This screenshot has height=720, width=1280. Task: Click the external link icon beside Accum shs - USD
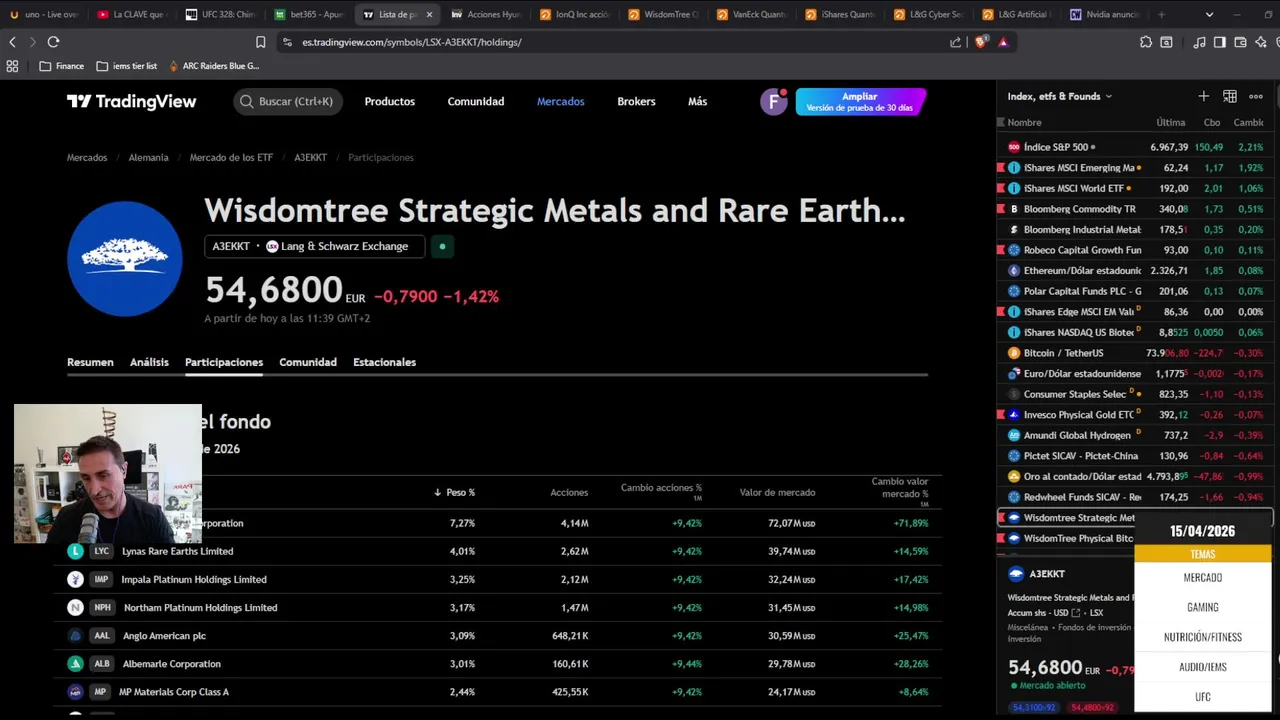coord(1076,613)
